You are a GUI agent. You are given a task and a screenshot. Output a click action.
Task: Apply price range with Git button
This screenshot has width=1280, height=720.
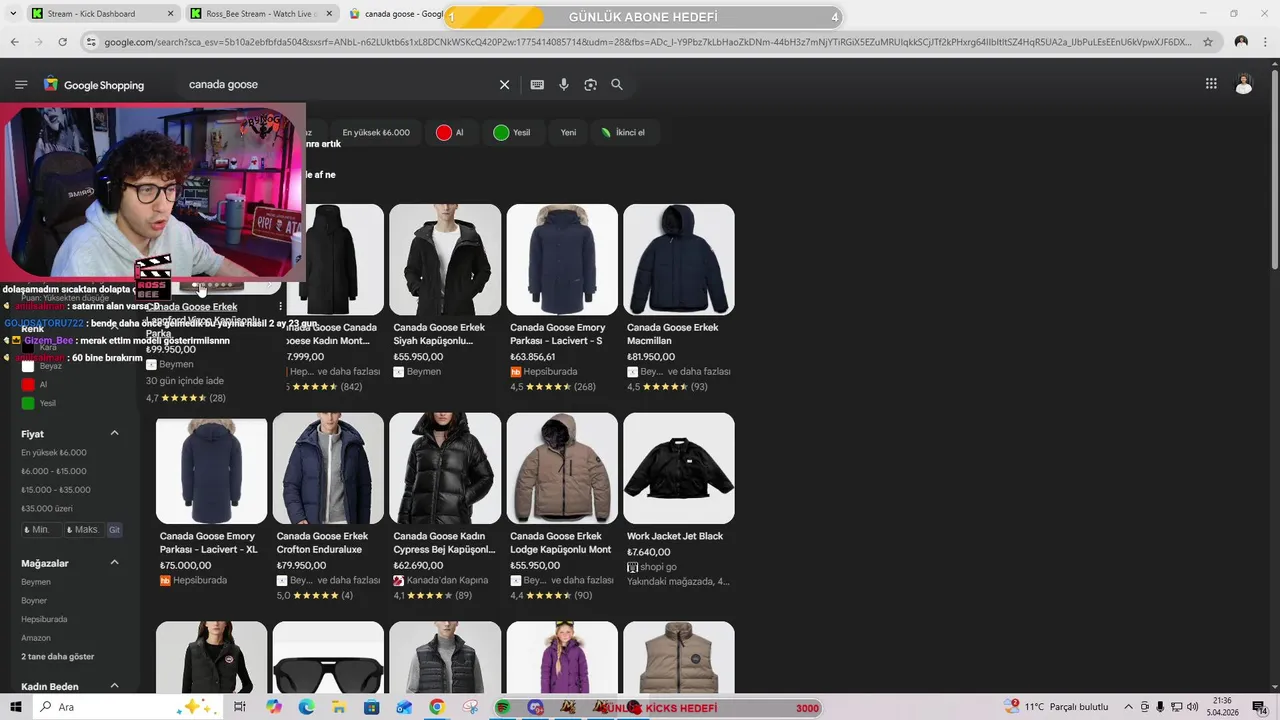(114, 530)
